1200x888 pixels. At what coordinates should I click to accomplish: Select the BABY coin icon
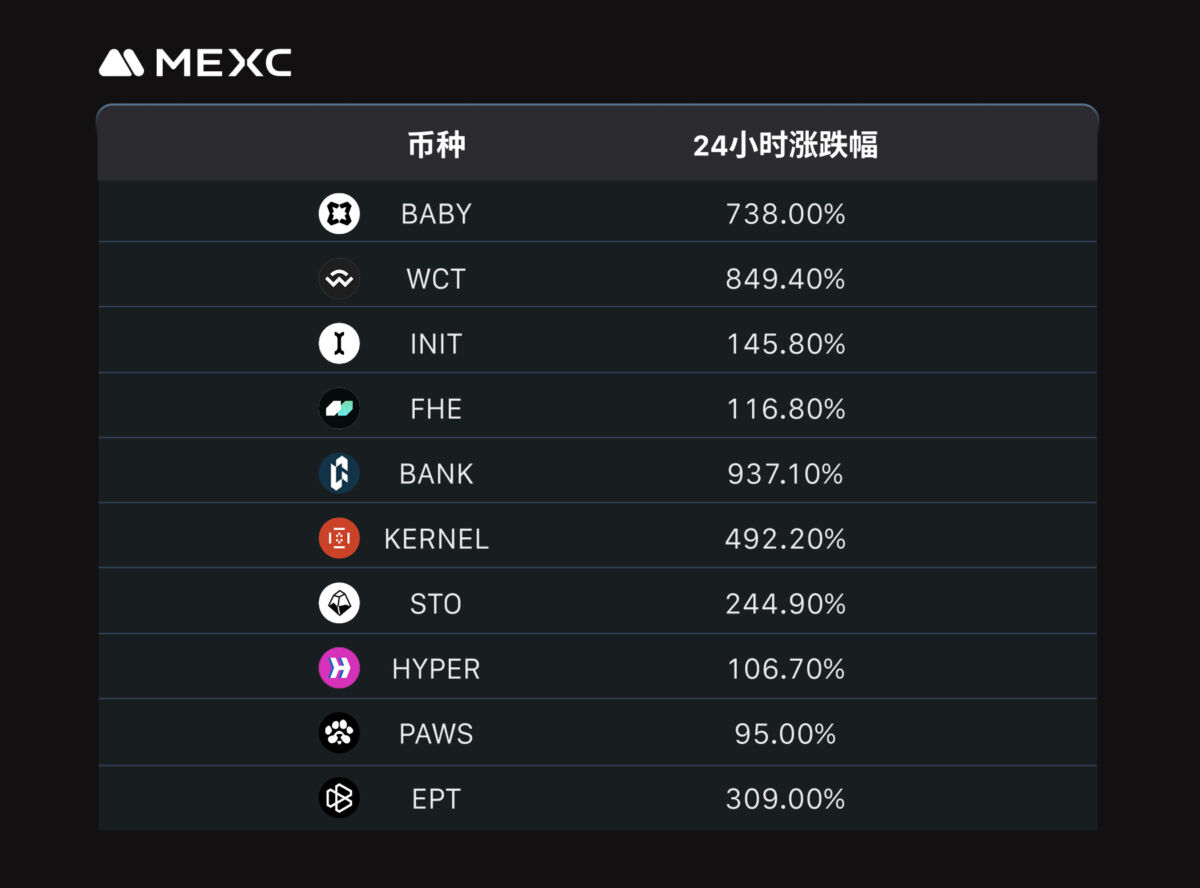339,213
